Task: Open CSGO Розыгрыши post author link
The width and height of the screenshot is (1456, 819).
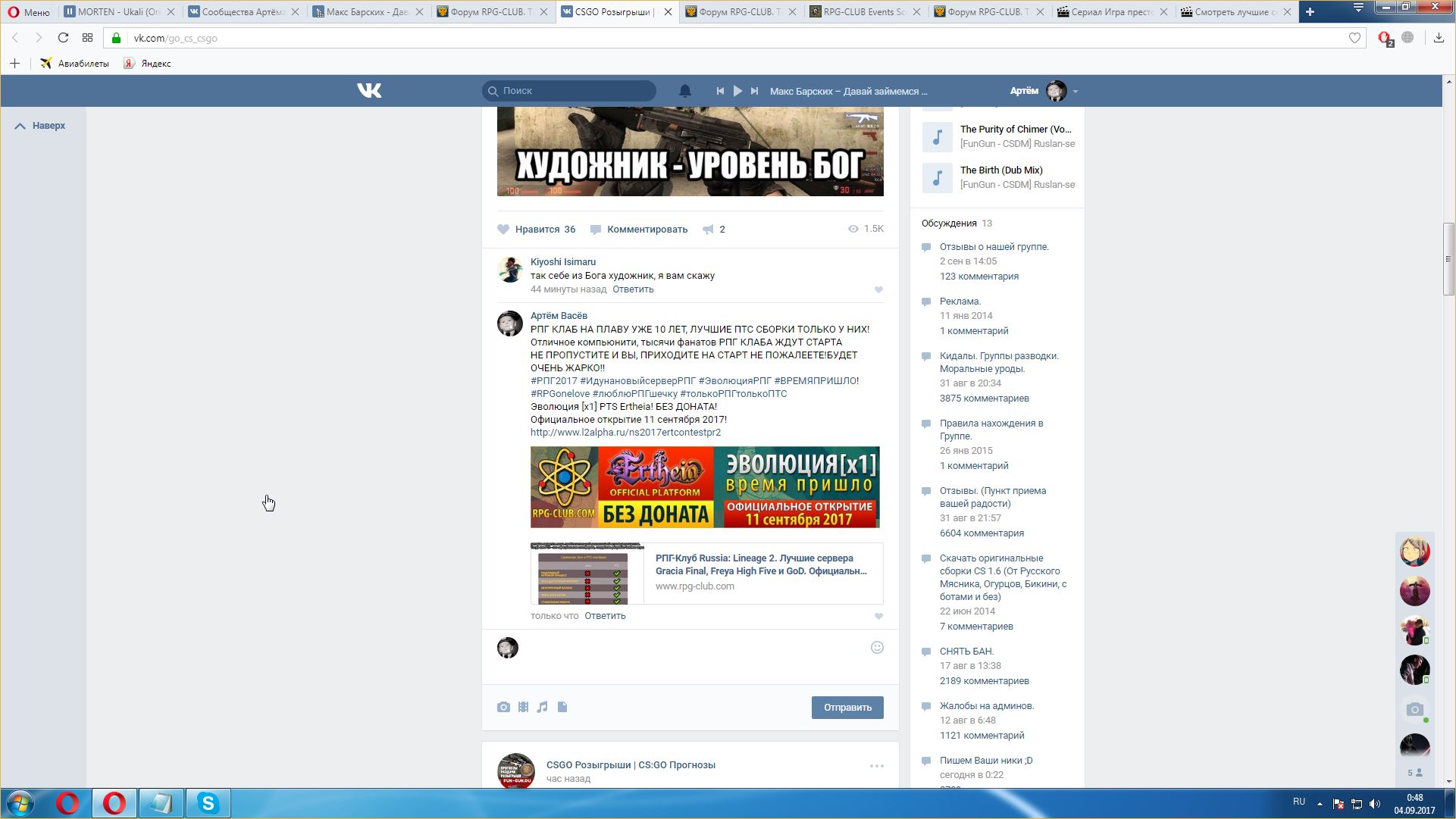Action: tap(631, 765)
